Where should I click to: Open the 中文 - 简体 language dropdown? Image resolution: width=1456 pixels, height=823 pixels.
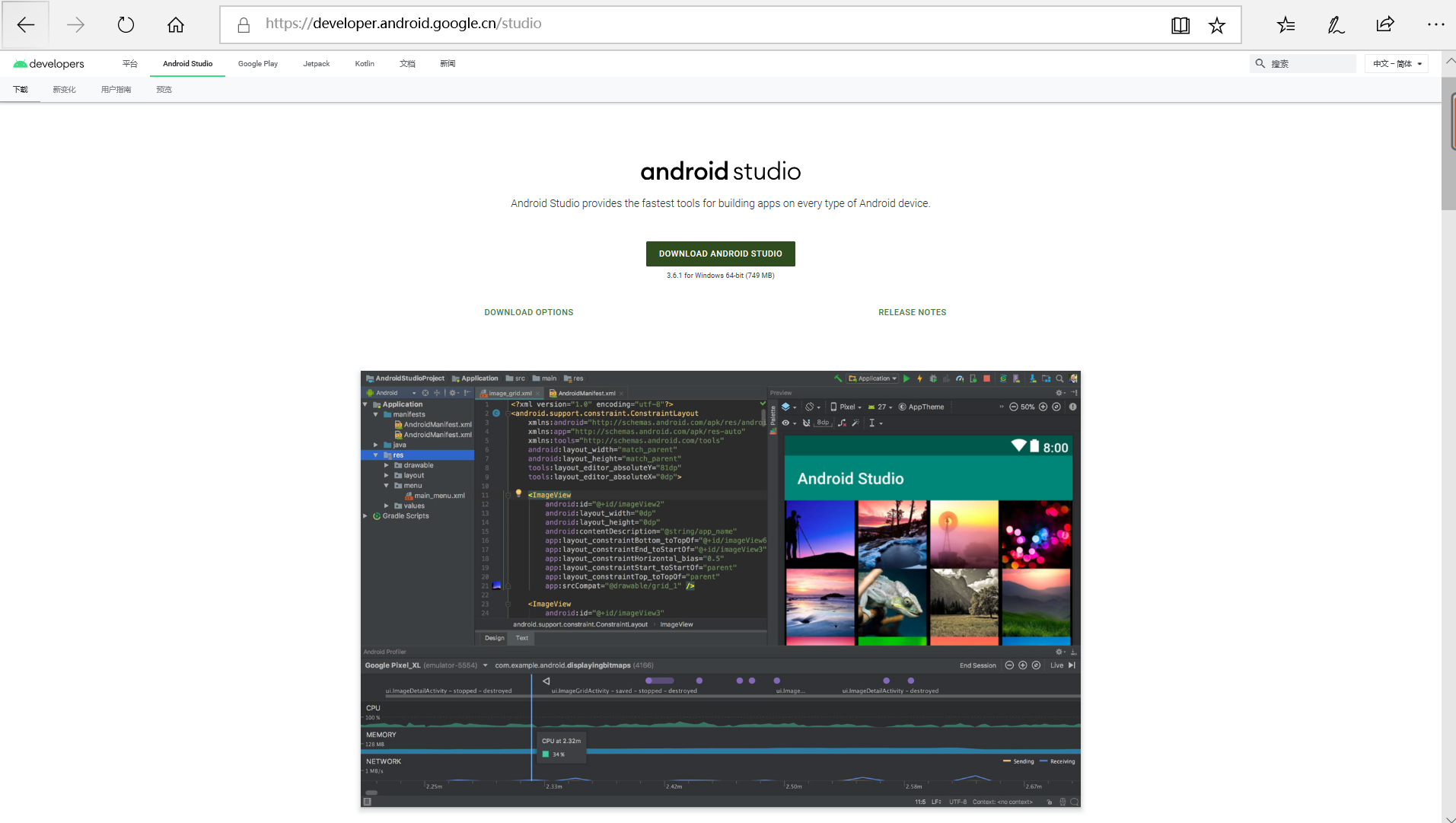click(x=1397, y=64)
